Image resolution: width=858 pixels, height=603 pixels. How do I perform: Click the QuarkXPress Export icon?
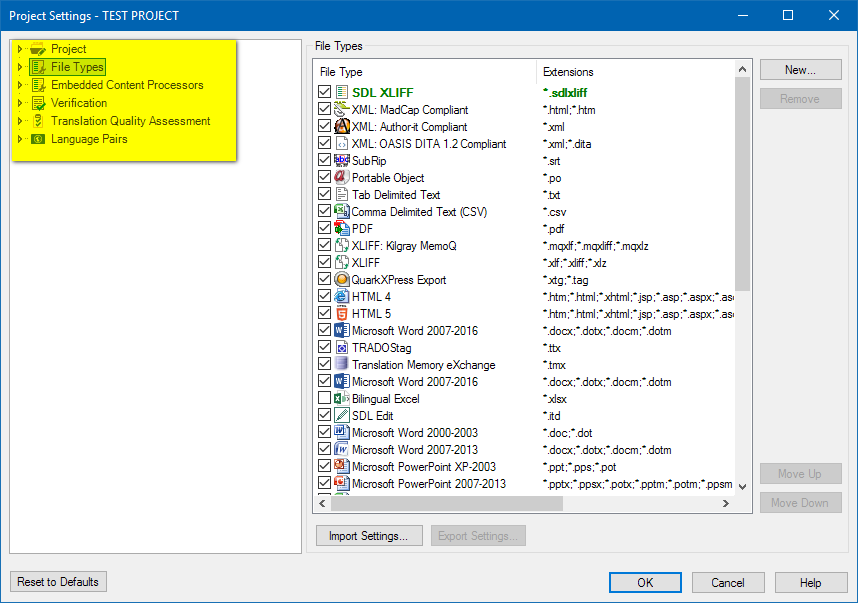pyautogui.click(x=342, y=279)
